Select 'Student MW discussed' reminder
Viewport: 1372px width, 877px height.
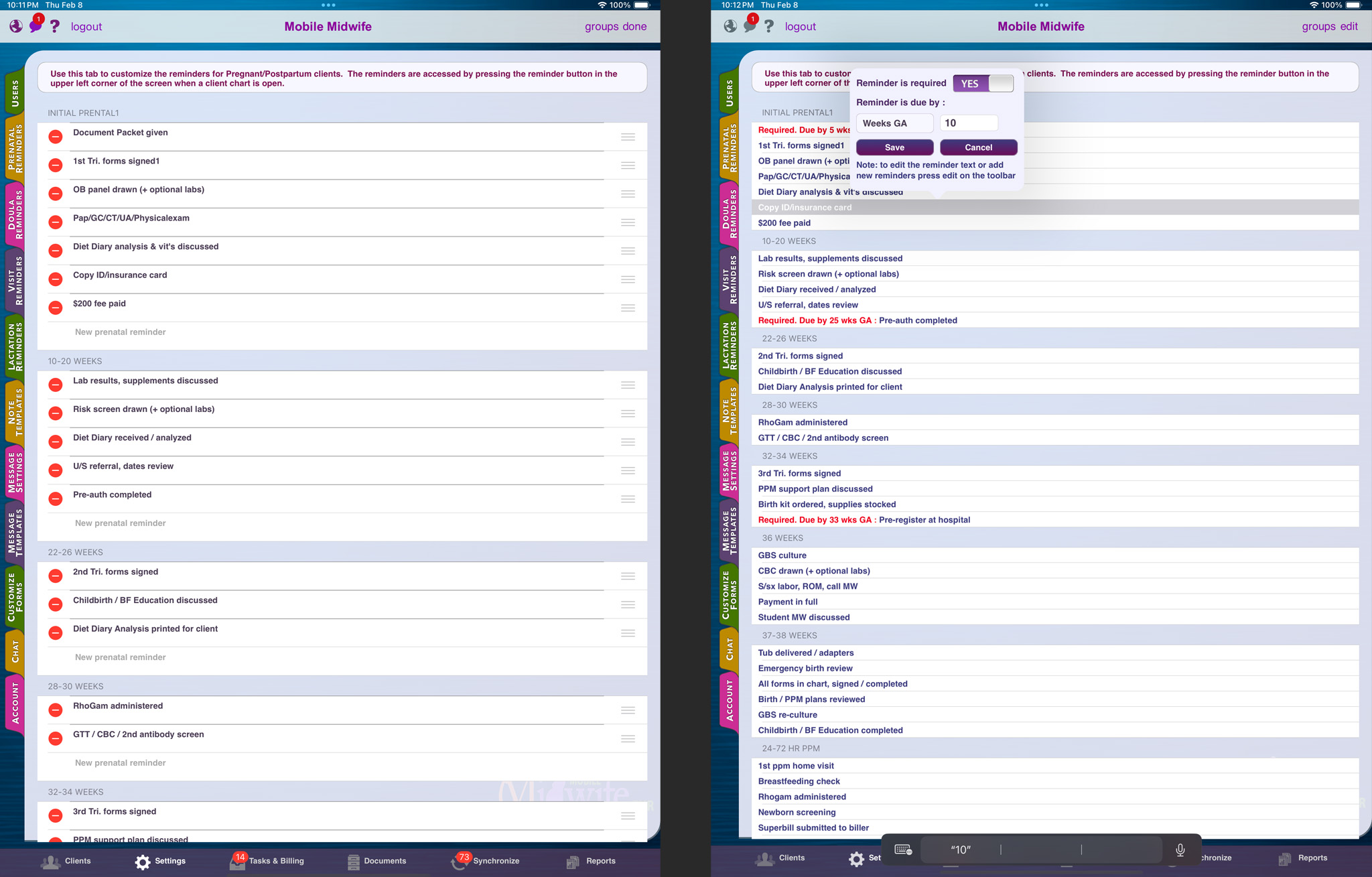(x=1055, y=617)
